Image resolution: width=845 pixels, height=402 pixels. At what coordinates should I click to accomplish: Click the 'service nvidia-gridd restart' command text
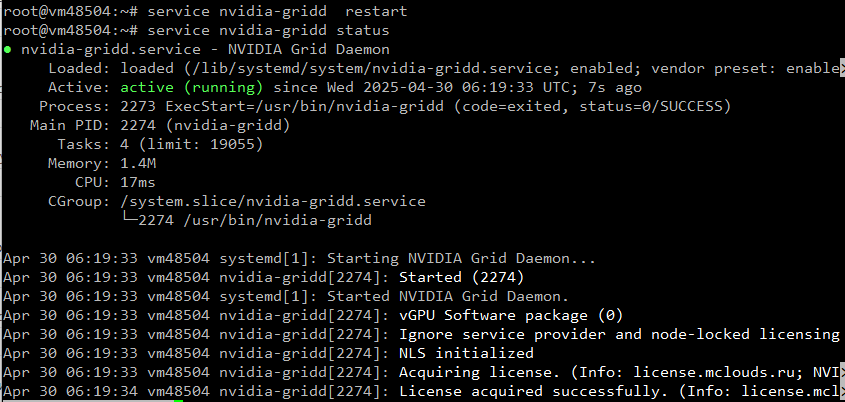(278, 12)
